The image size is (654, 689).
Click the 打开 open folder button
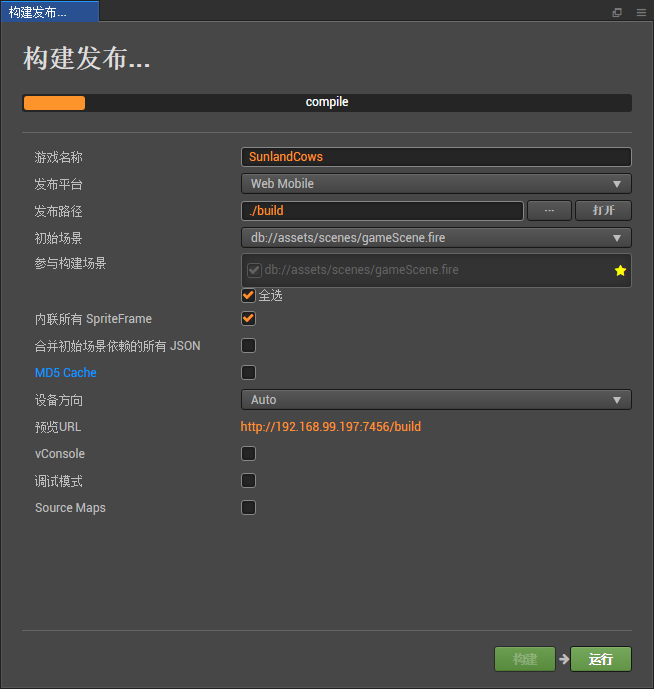(603, 211)
